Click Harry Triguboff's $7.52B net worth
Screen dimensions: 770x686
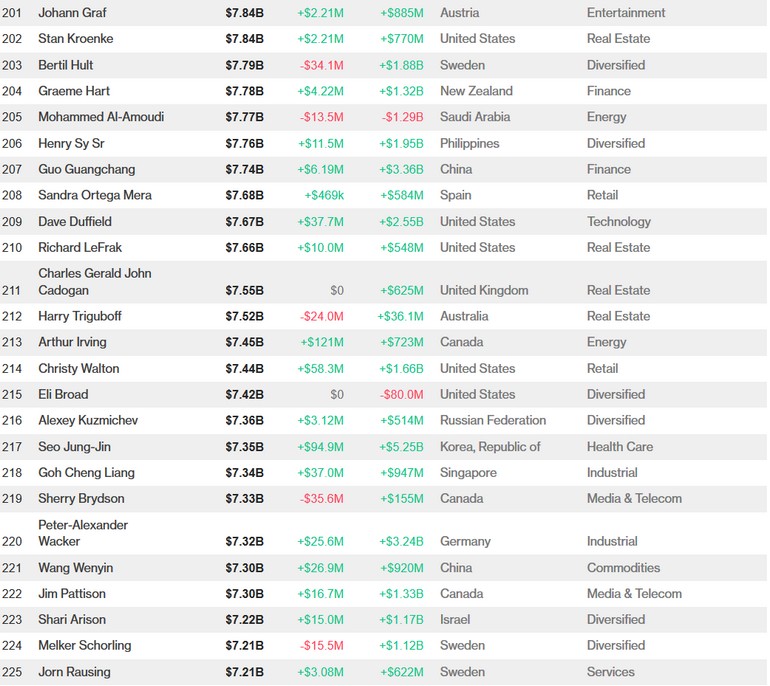(244, 316)
